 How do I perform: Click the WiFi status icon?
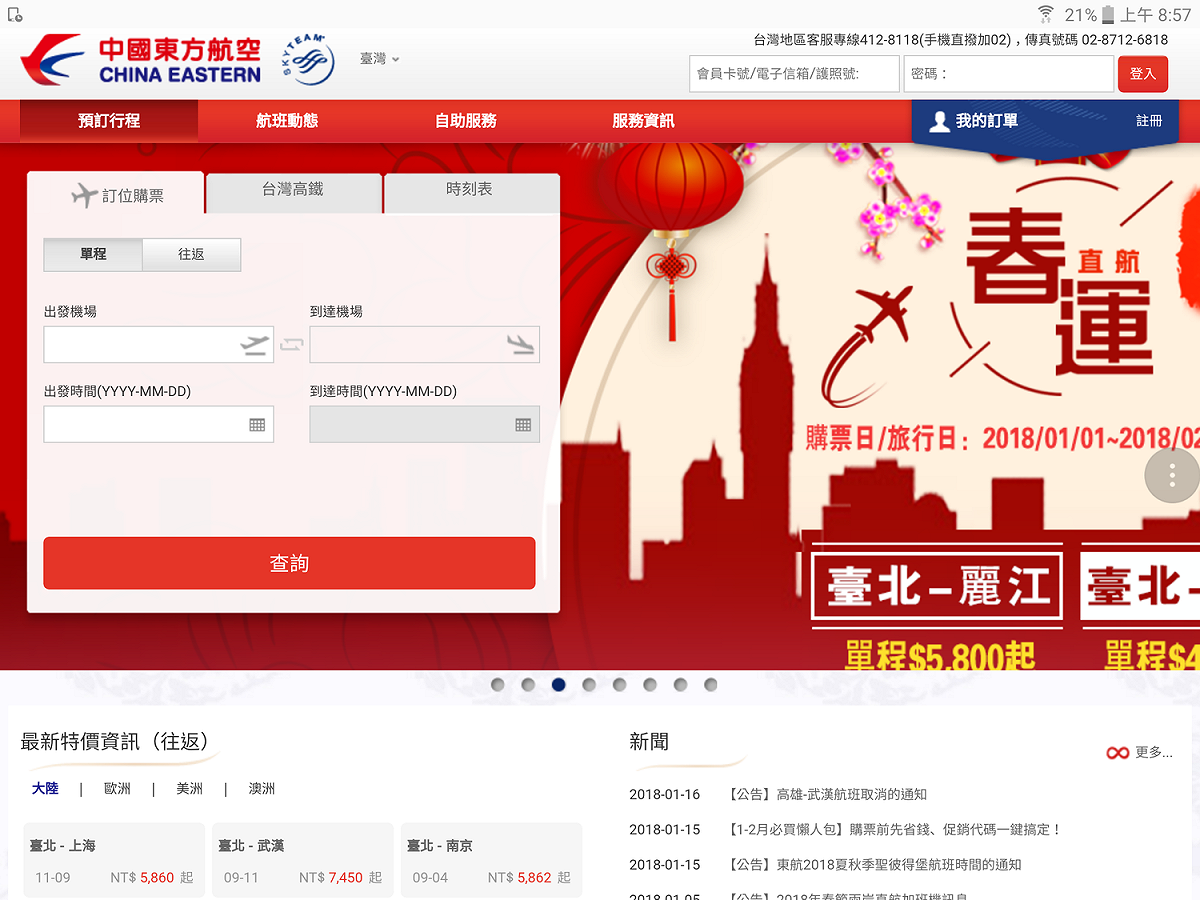1046,14
